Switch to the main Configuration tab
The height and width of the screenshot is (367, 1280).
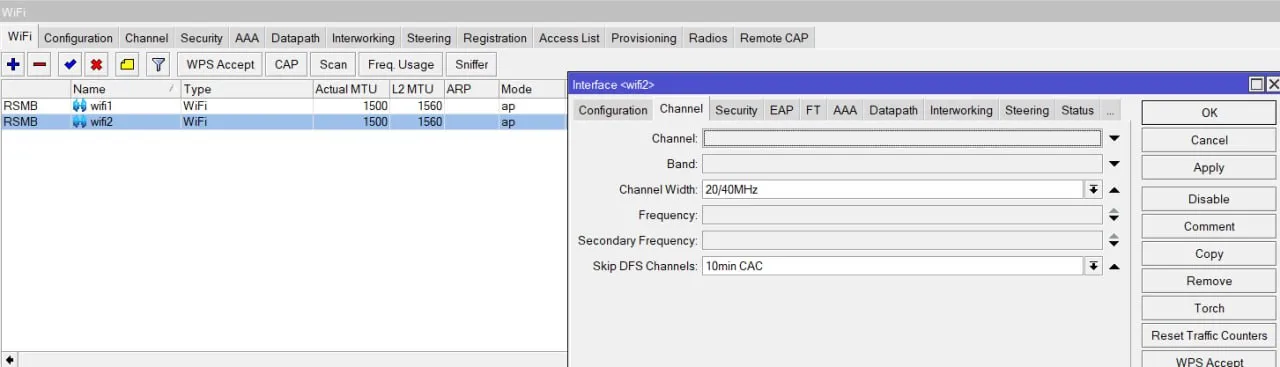click(78, 38)
